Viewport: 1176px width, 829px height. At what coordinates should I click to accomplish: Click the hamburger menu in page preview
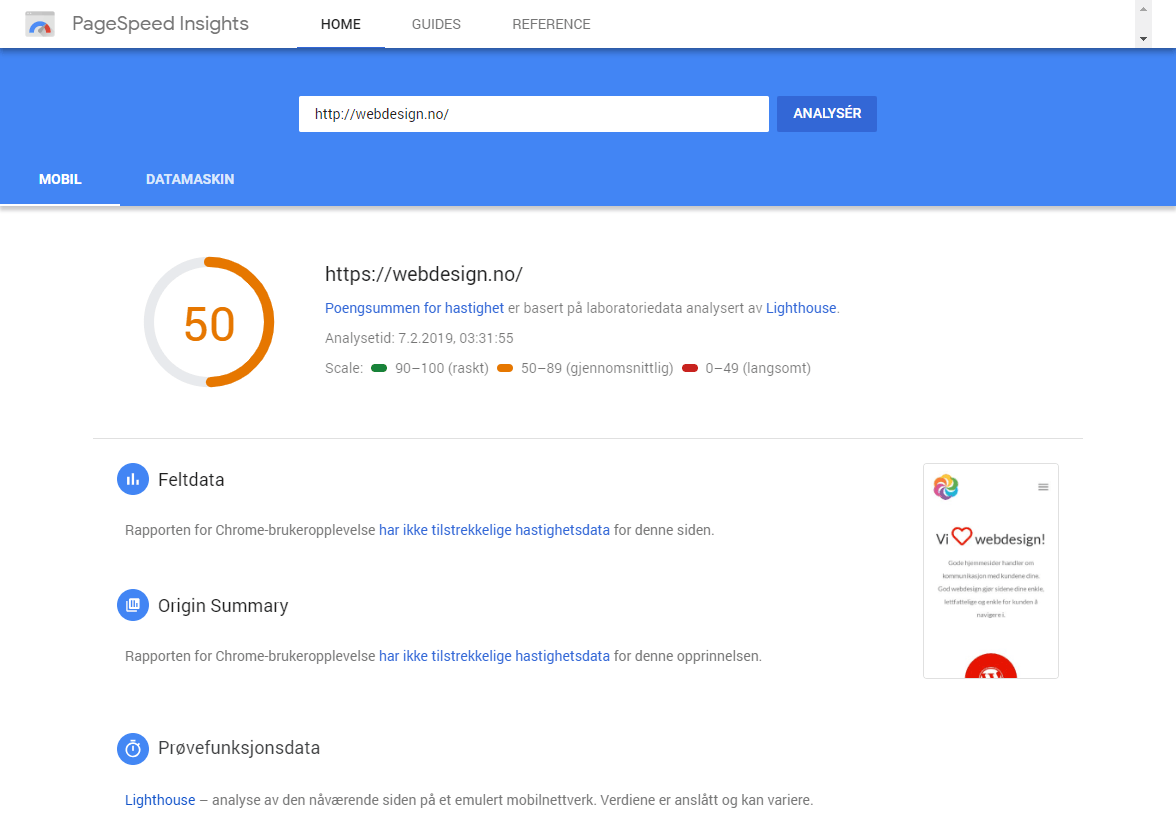pyautogui.click(x=1043, y=487)
